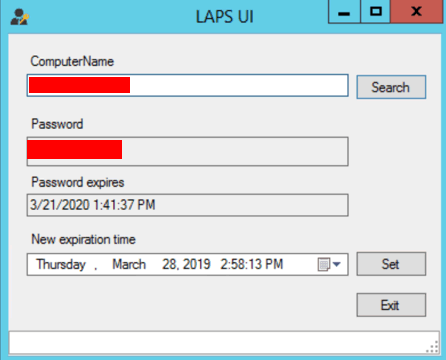Click the Set button

coord(391,264)
